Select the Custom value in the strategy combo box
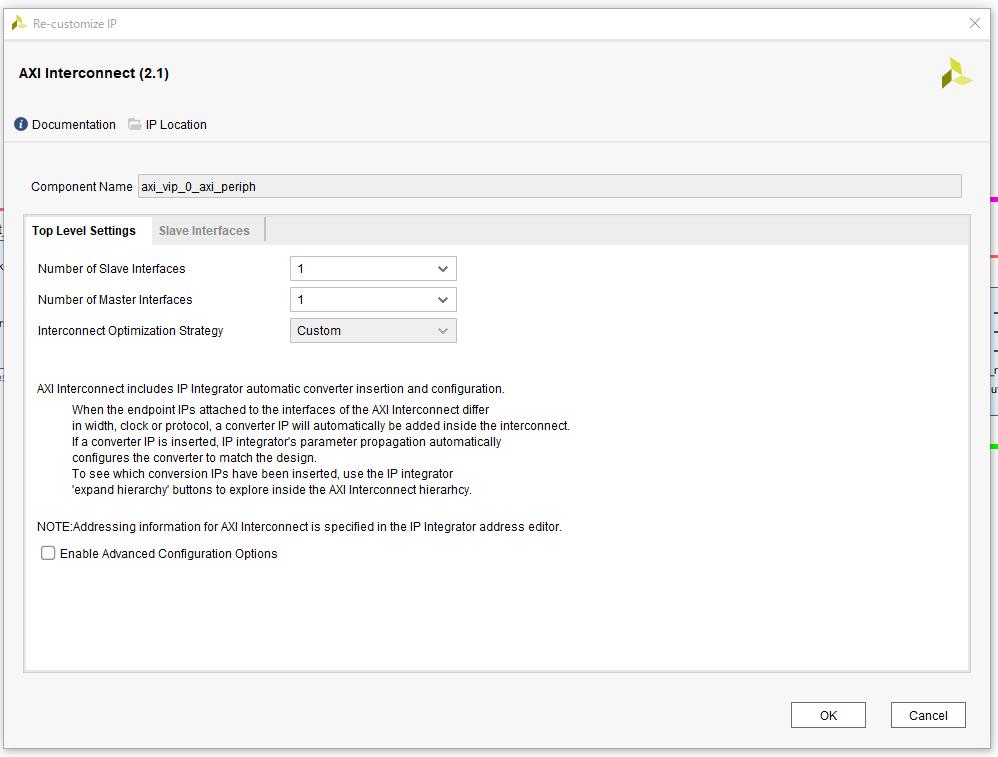The width and height of the screenshot is (998, 757). pyautogui.click(x=360, y=330)
